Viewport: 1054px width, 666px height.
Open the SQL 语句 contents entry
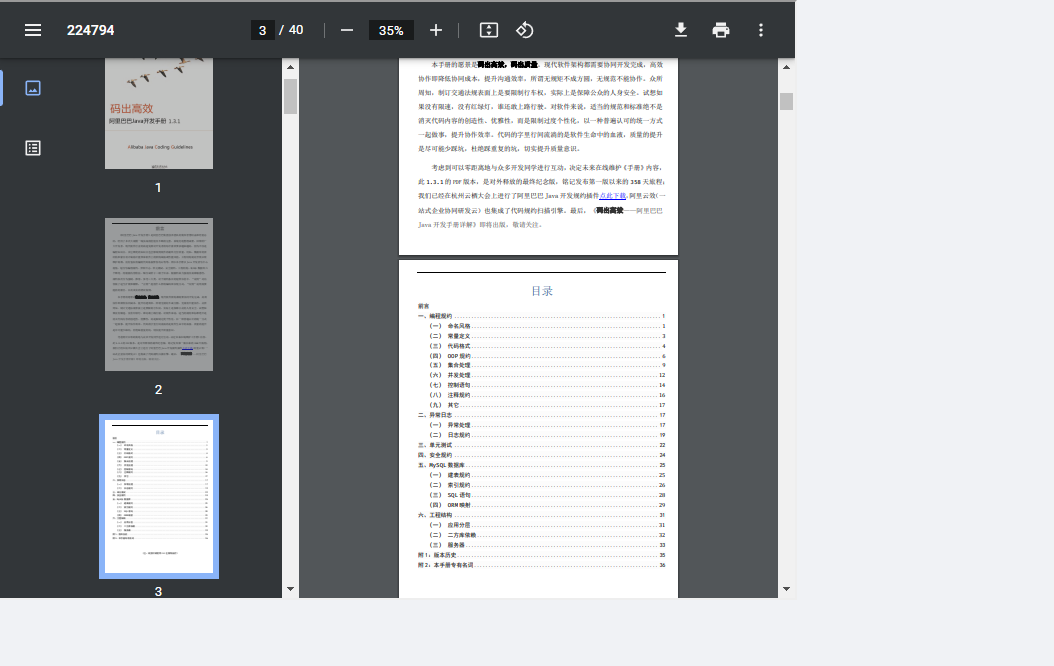coord(546,495)
